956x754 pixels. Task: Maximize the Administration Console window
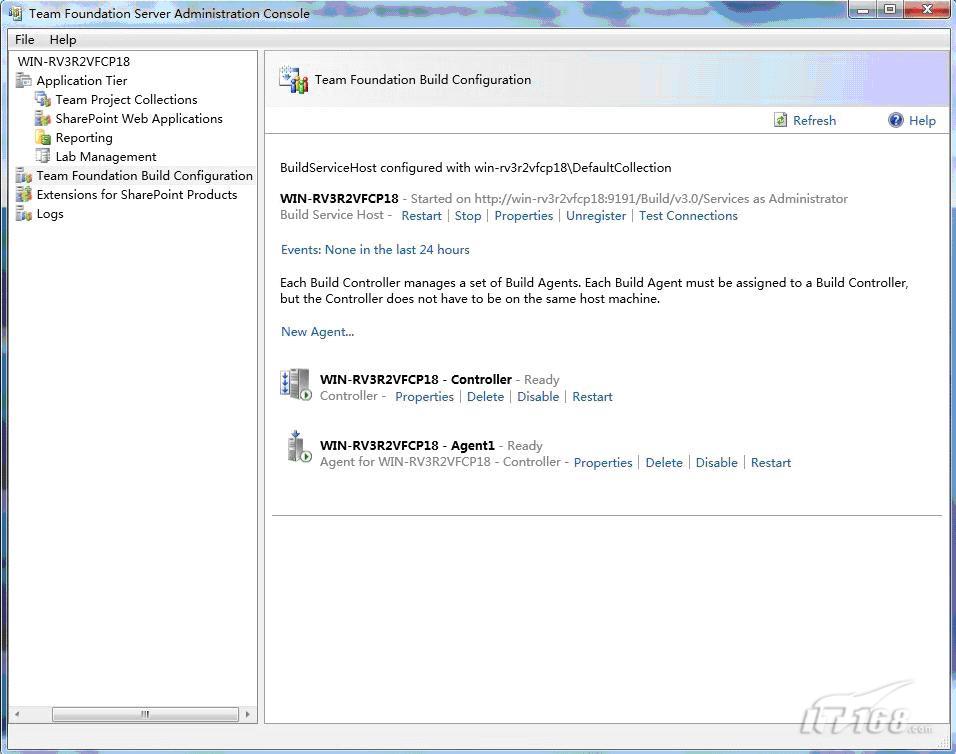890,10
